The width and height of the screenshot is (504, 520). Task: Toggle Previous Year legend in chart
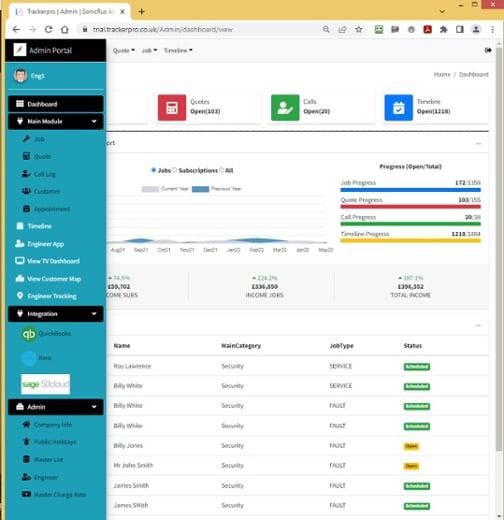click(x=216, y=189)
